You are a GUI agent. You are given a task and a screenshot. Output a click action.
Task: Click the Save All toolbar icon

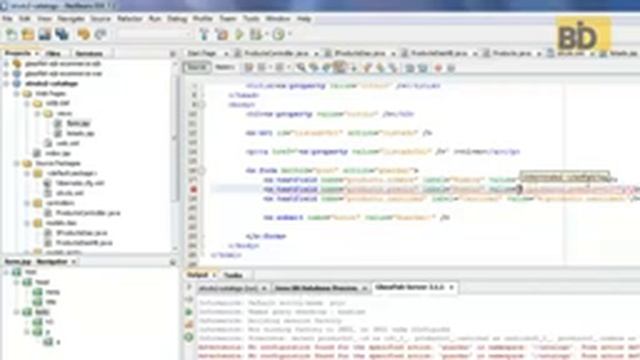(62, 35)
